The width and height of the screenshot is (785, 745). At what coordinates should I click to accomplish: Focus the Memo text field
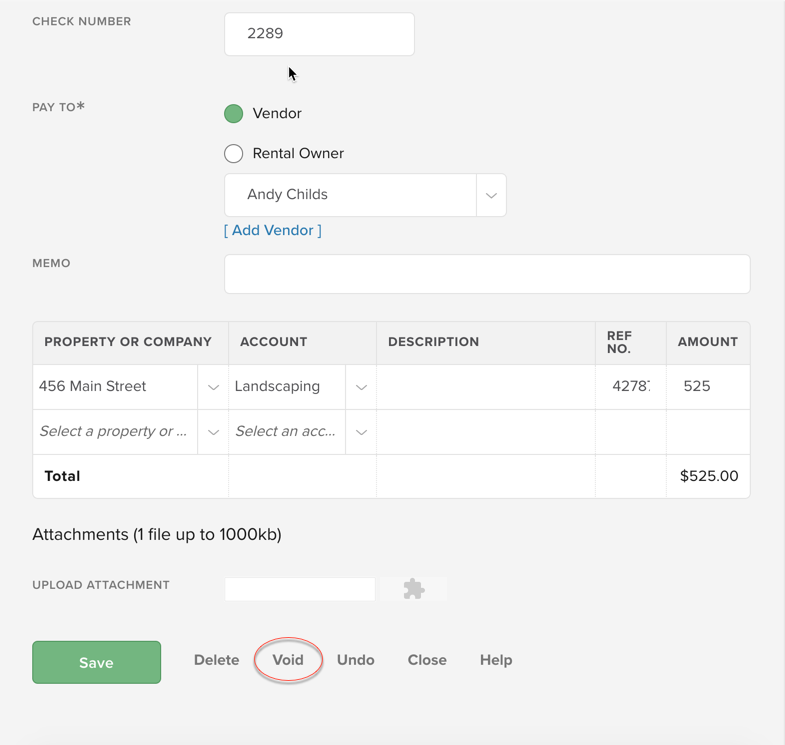click(x=487, y=274)
